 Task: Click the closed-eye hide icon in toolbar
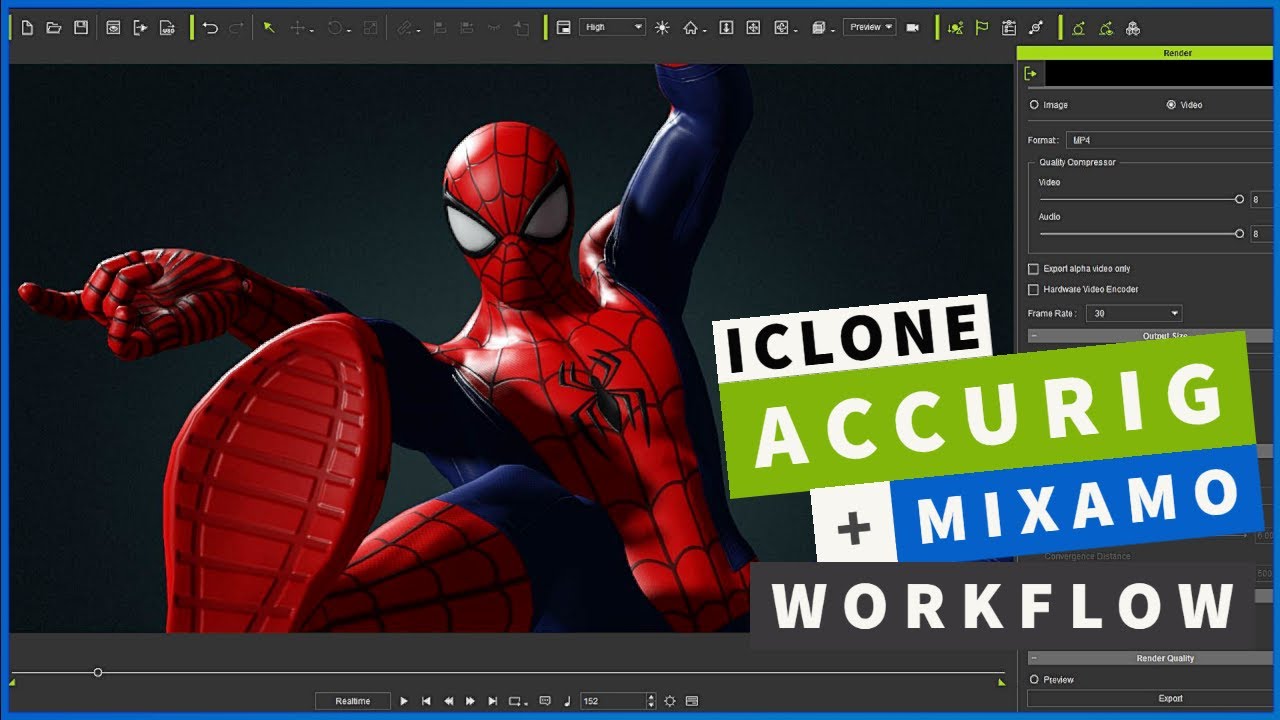(x=493, y=28)
